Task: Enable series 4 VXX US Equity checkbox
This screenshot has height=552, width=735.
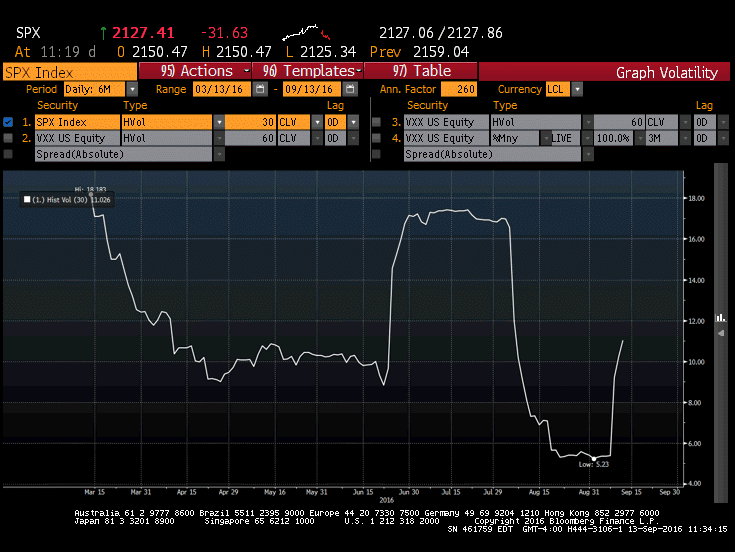Action: 376,138
